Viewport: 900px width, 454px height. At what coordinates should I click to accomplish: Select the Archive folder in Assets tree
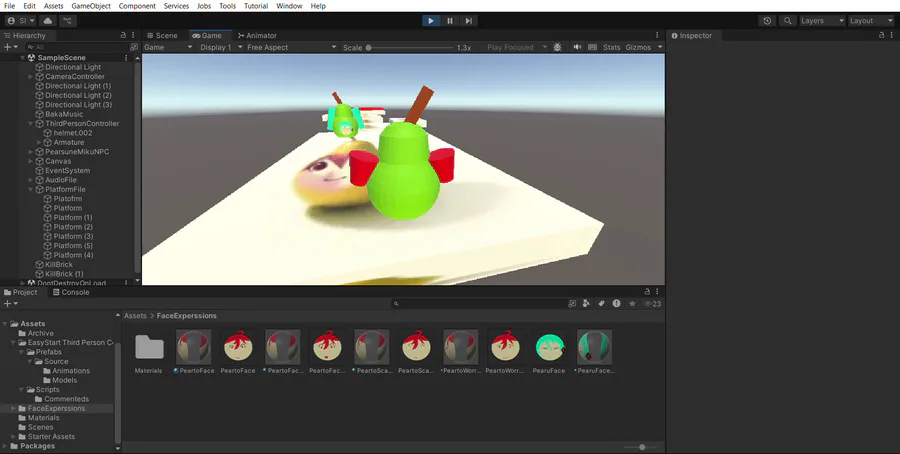pyautogui.click(x=40, y=333)
